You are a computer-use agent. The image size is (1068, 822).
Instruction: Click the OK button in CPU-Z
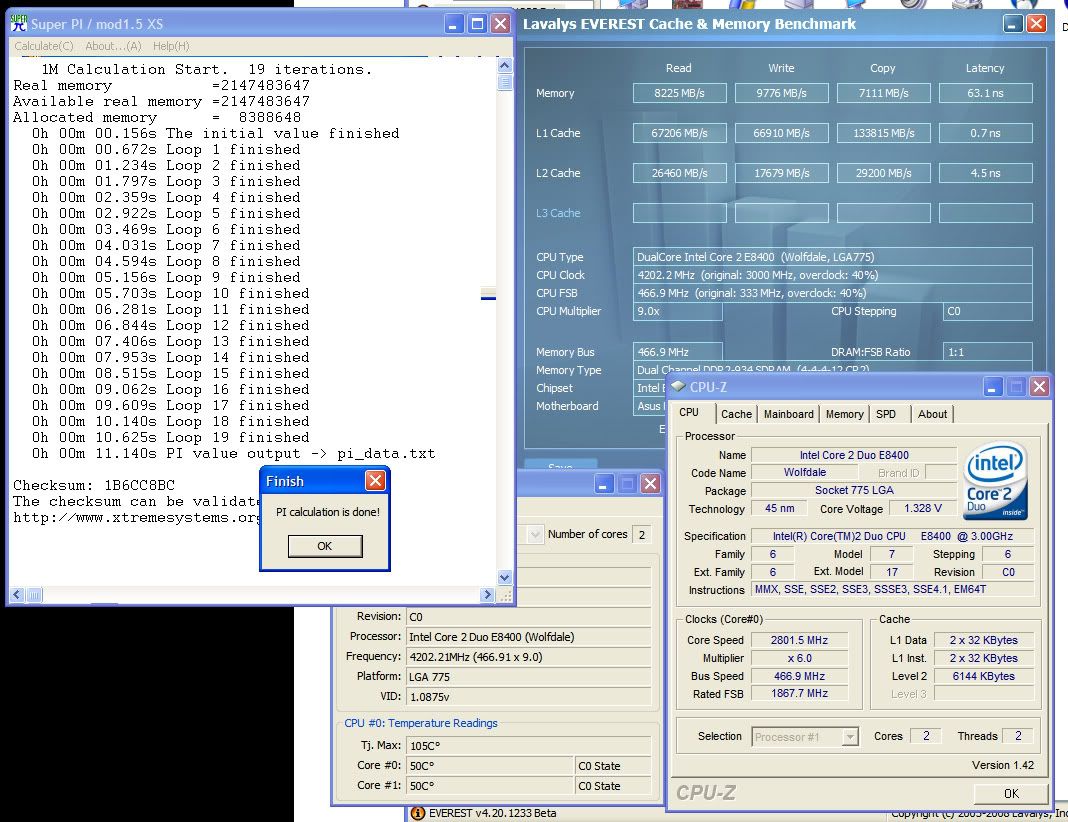(x=1011, y=793)
